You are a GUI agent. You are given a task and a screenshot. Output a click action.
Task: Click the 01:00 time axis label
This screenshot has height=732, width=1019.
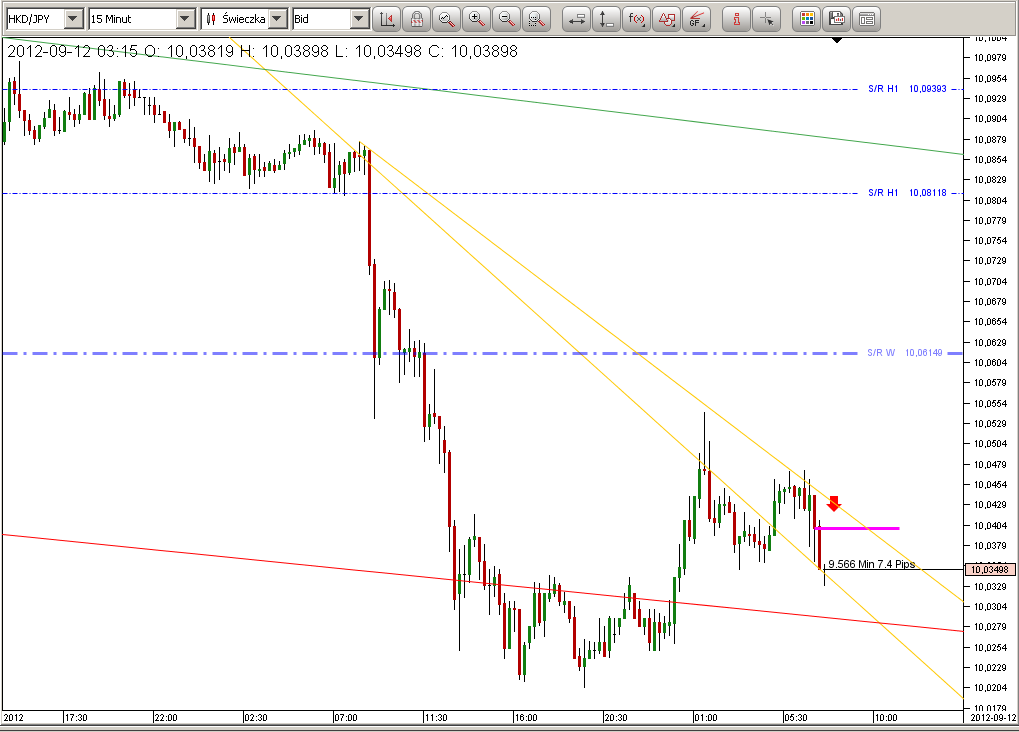click(x=706, y=718)
